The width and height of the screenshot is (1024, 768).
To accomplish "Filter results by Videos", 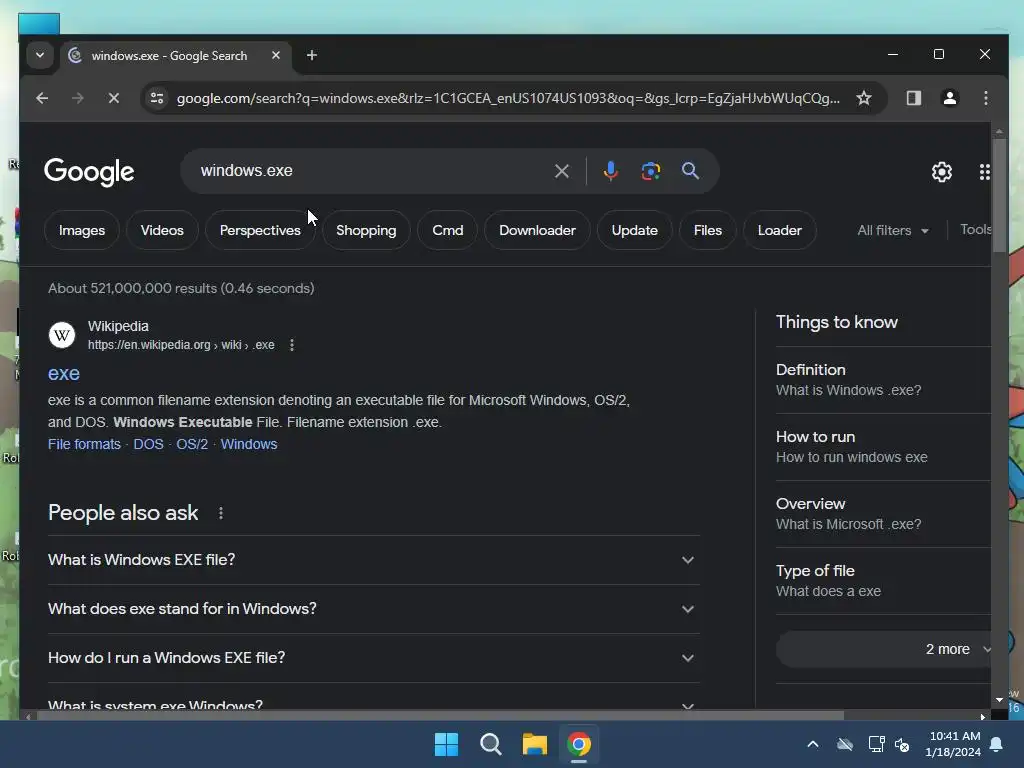I will pyautogui.click(x=162, y=231).
